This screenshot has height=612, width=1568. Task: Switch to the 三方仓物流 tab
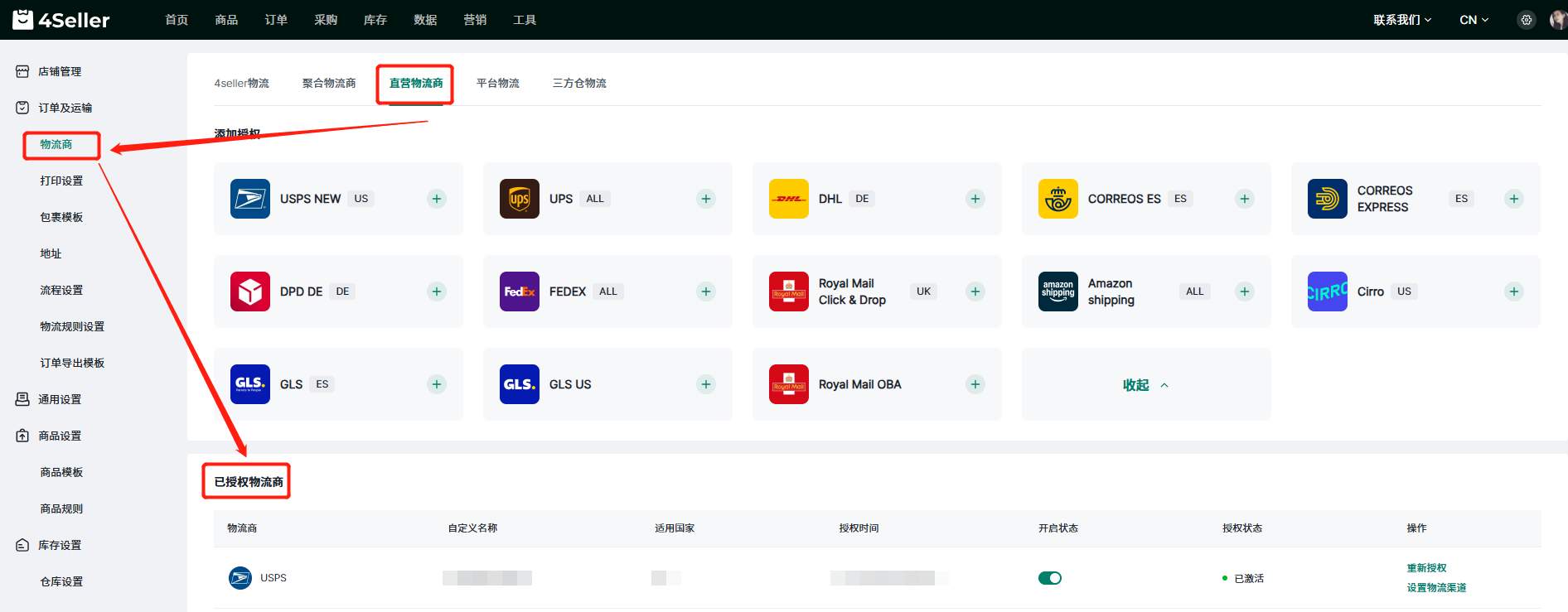tap(579, 84)
